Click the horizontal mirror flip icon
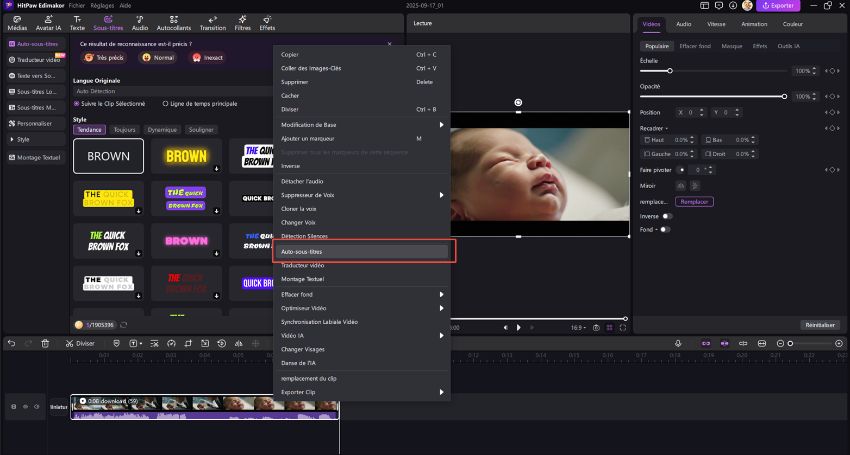The image size is (850, 455). (682, 186)
